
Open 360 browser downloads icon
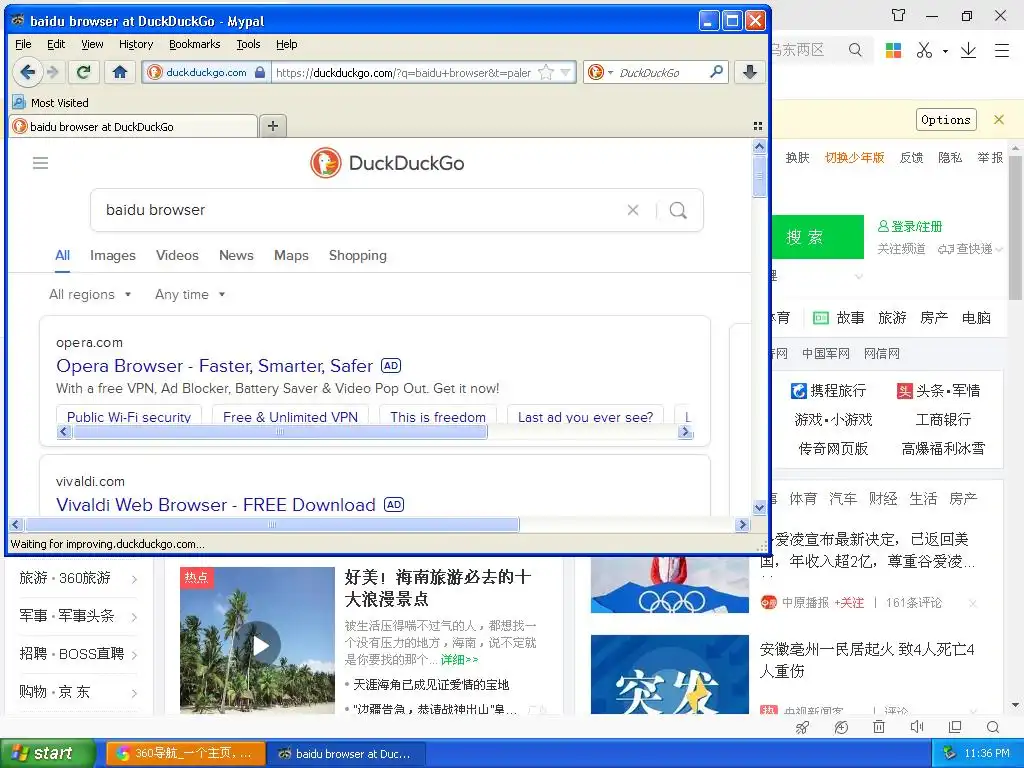[x=968, y=50]
